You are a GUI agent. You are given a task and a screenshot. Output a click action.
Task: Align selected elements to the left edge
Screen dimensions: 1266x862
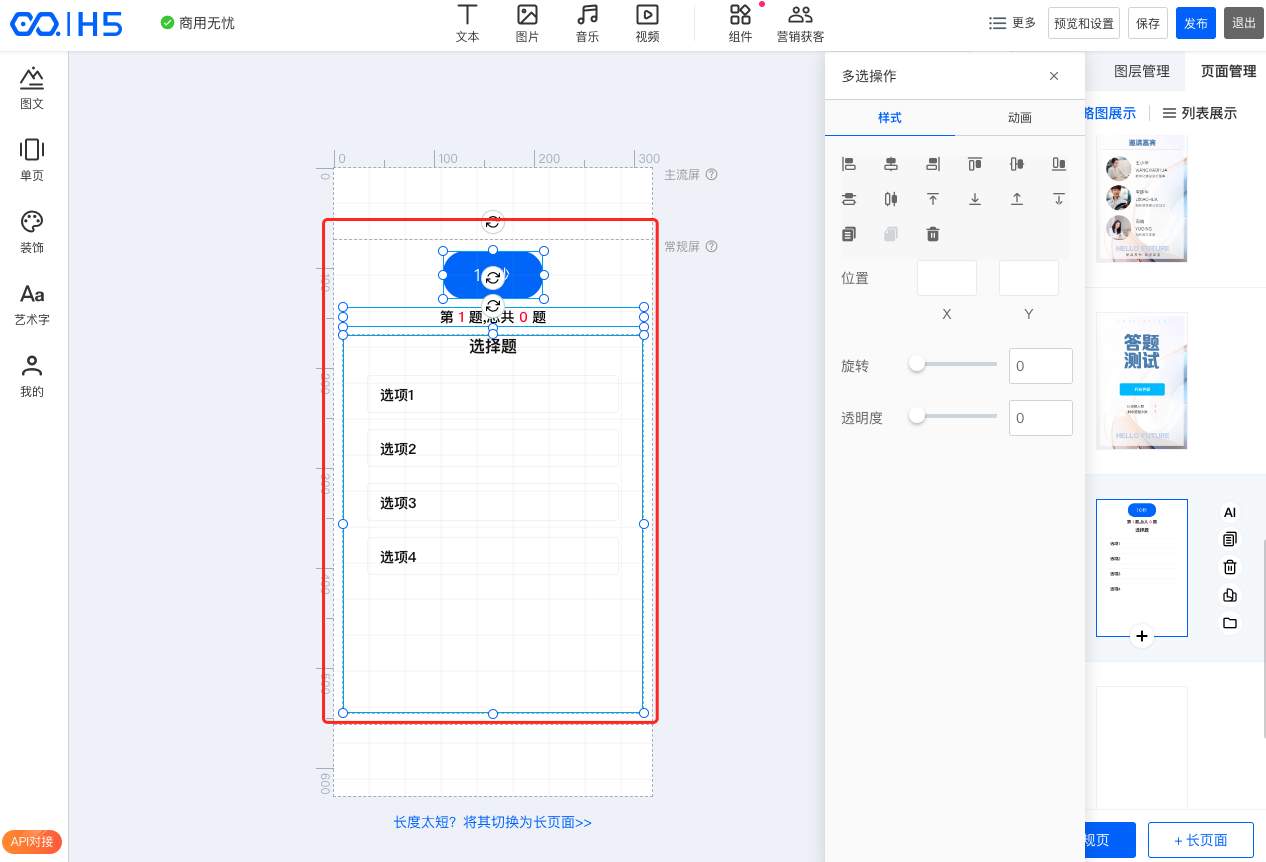849,164
